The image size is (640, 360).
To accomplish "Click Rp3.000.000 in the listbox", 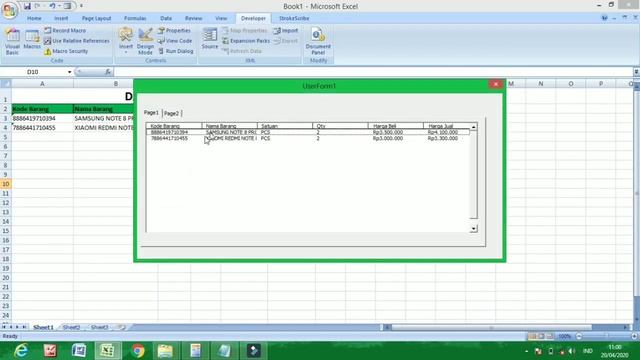I will click(388, 138).
